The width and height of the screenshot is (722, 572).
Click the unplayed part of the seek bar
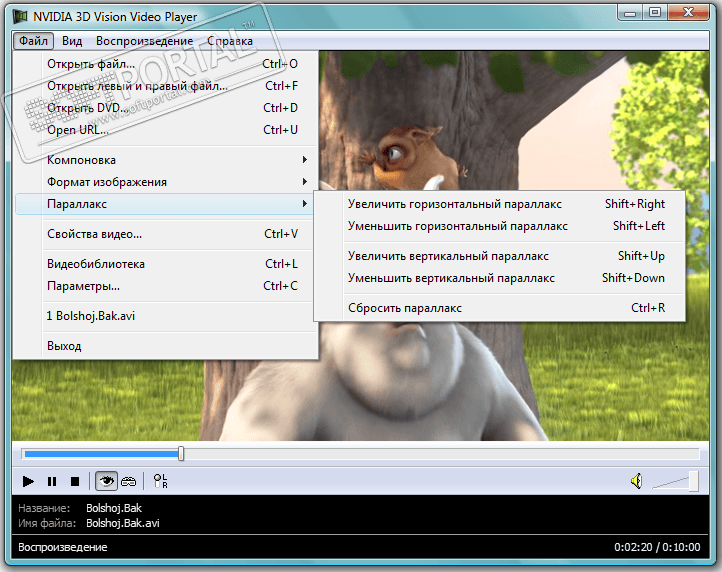click(441, 454)
